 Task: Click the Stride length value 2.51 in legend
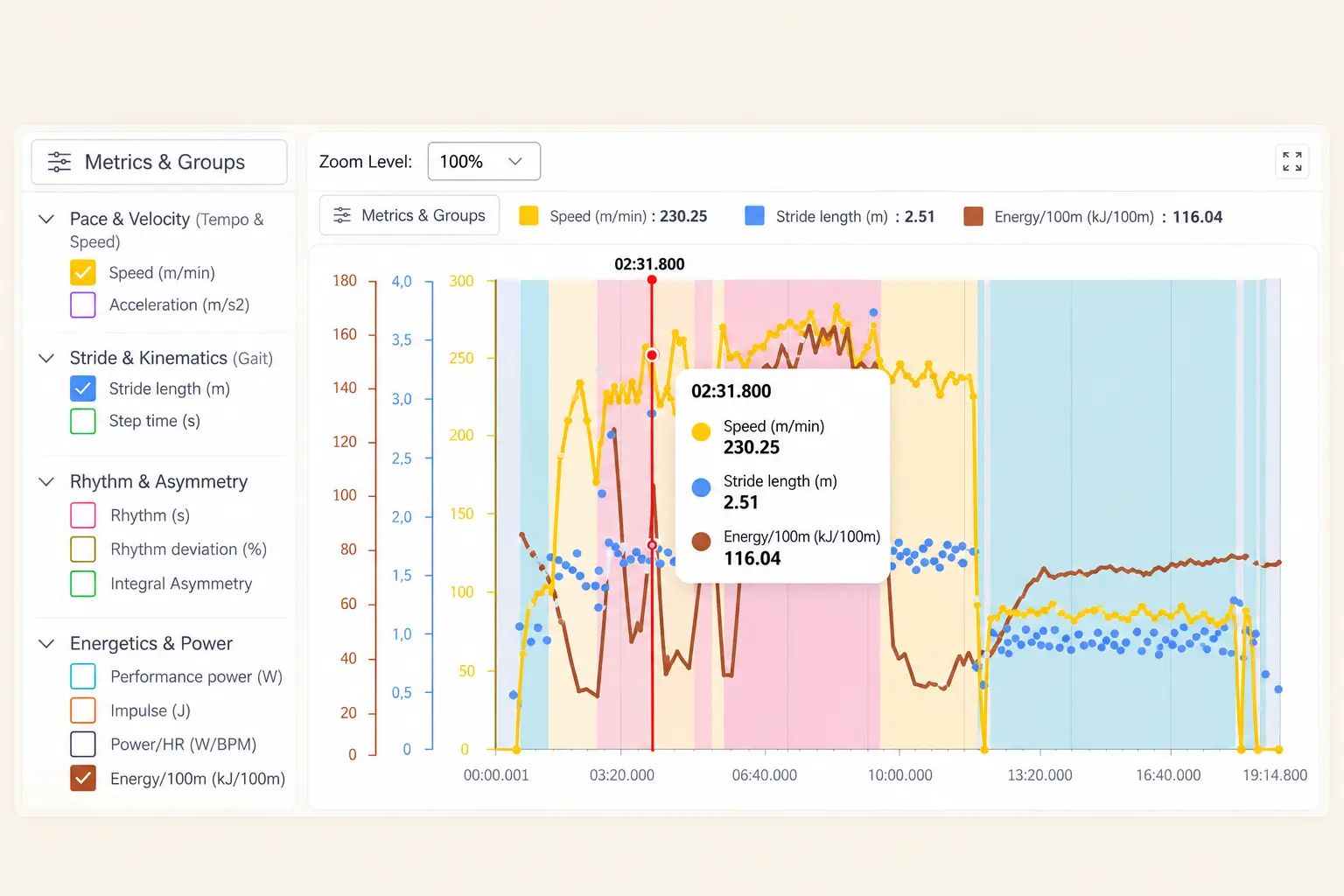coord(920,216)
